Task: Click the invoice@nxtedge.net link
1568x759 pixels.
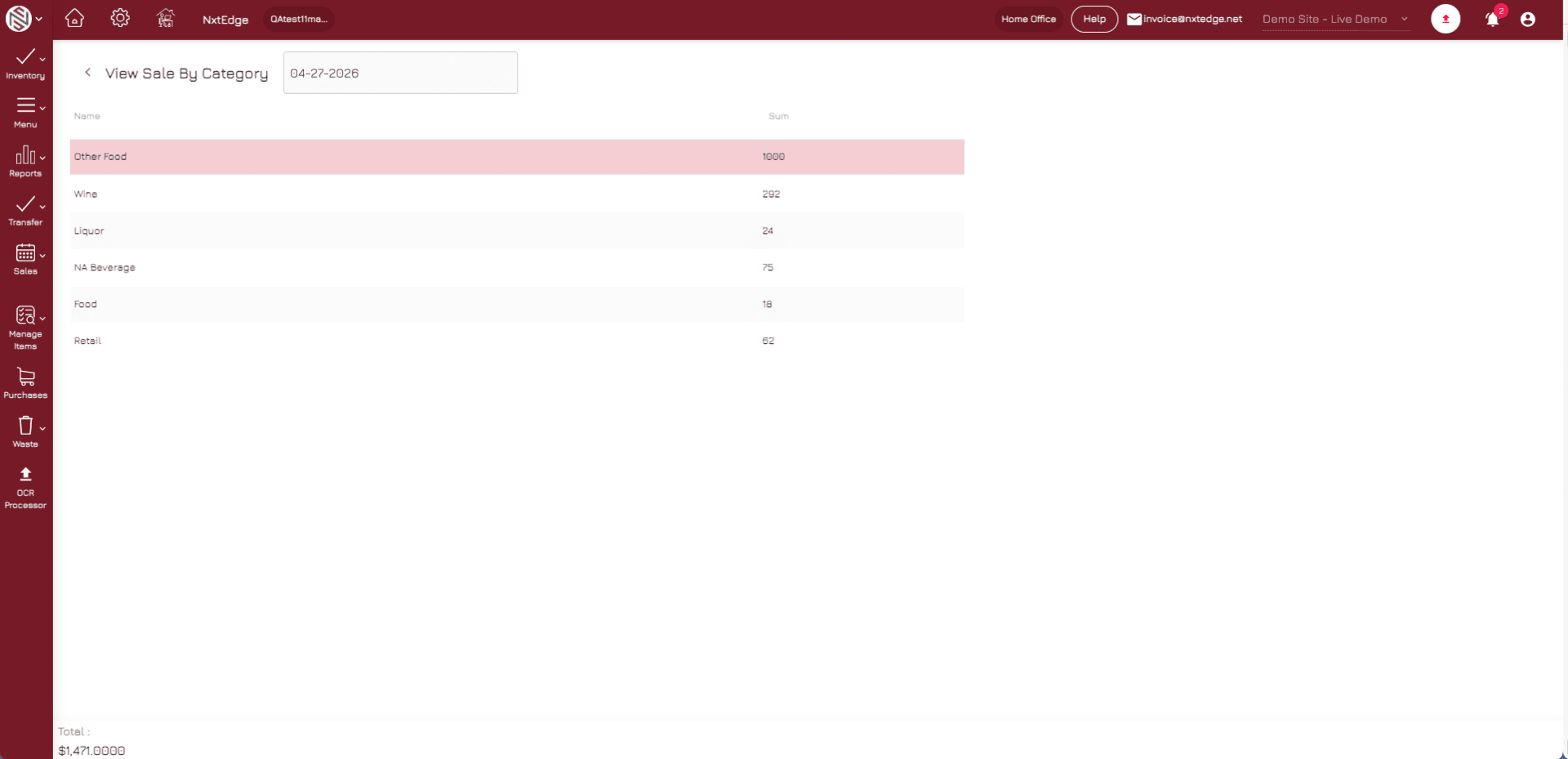Action: [x=1192, y=19]
